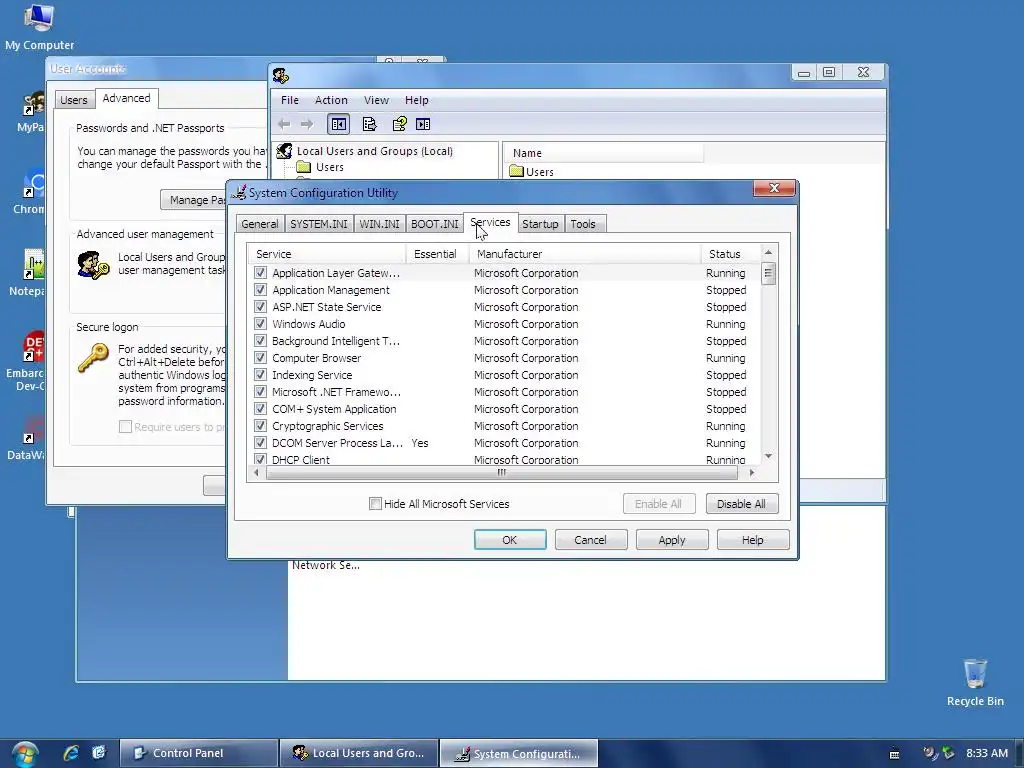Open the Notepad desktop shortcut
The width and height of the screenshot is (1024, 768).
click(x=27, y=273)
